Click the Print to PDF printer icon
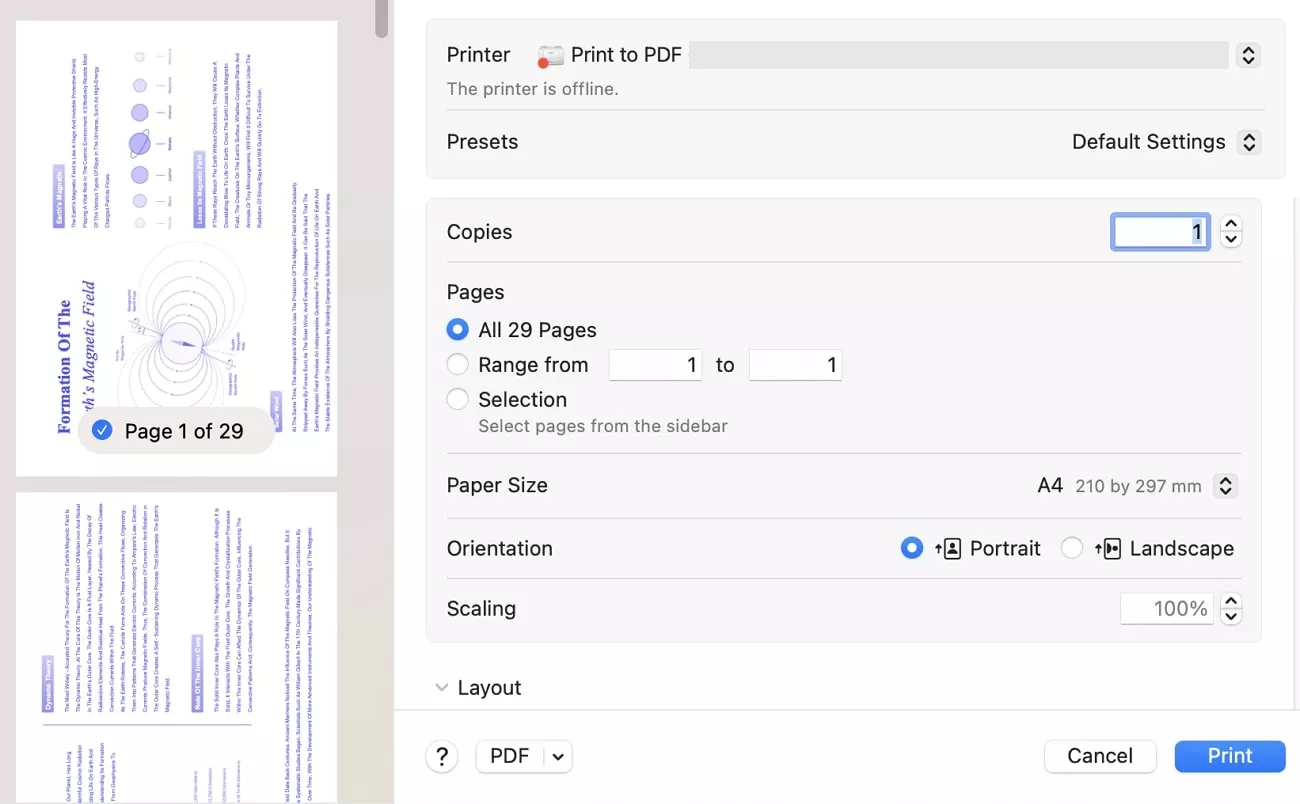1300x804 pixels. [551, 55]
